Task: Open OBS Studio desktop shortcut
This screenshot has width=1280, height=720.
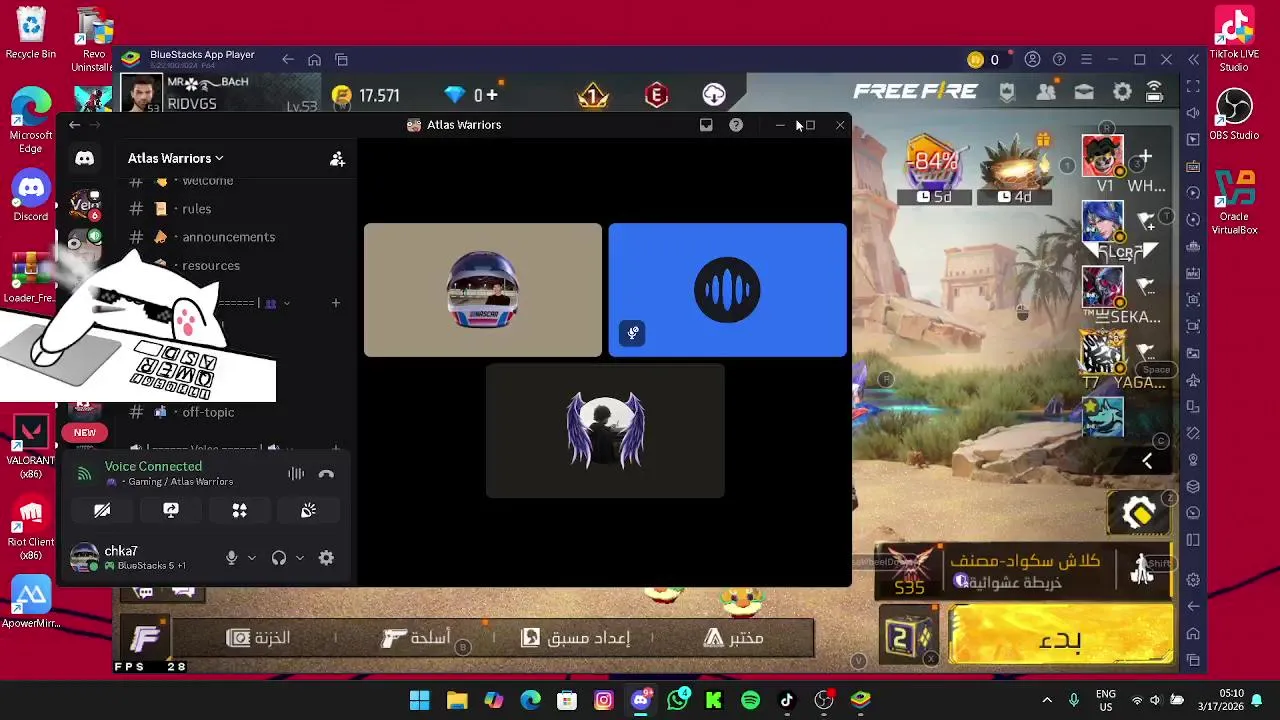Action: (1234, 115)
